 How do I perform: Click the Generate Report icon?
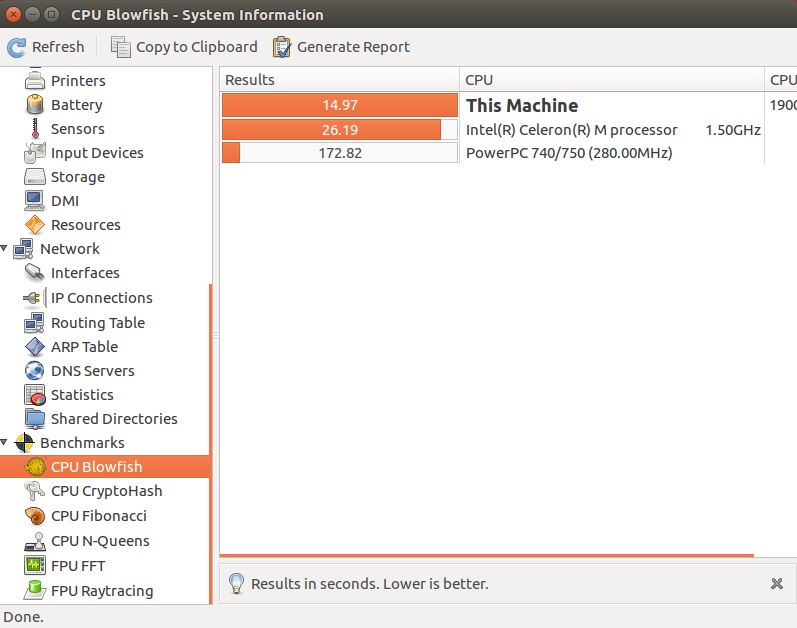(x=282, y=47)
